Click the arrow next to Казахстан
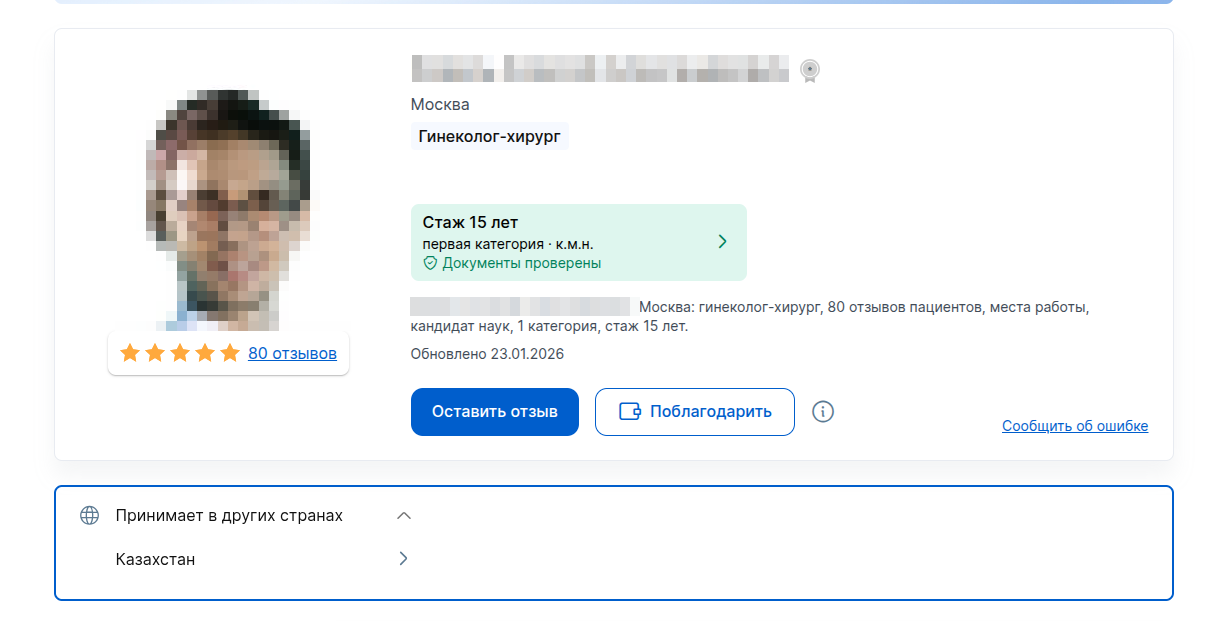 pyautogui.click(x=403, y=559)
